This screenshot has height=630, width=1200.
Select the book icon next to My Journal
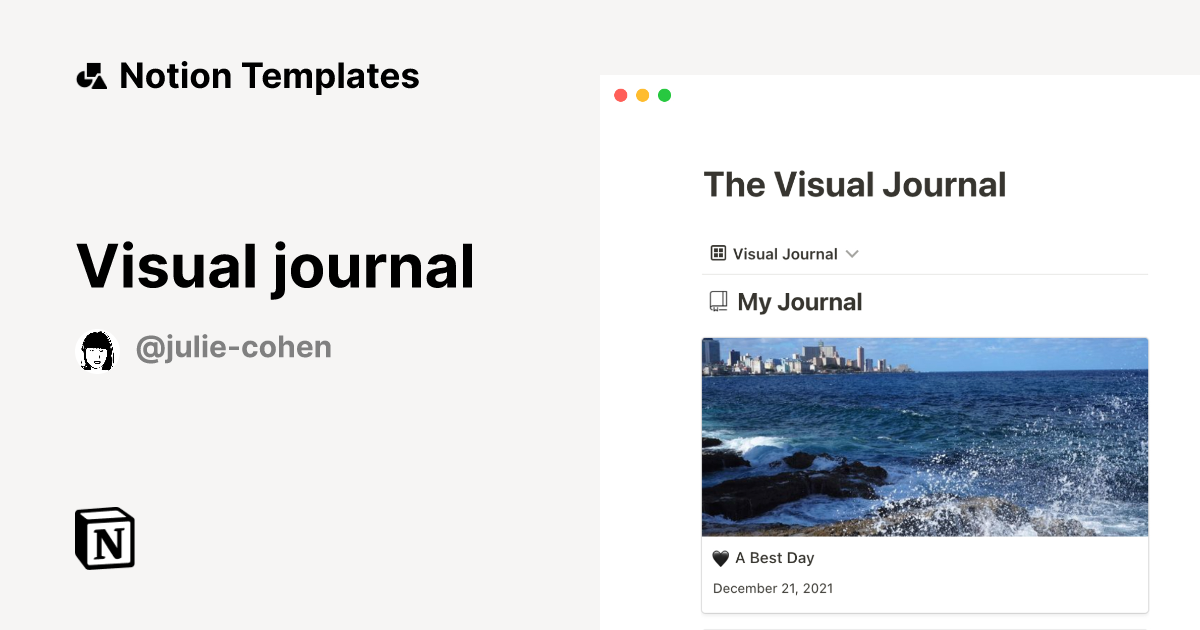pyautogui.click(x=717, y=300)
